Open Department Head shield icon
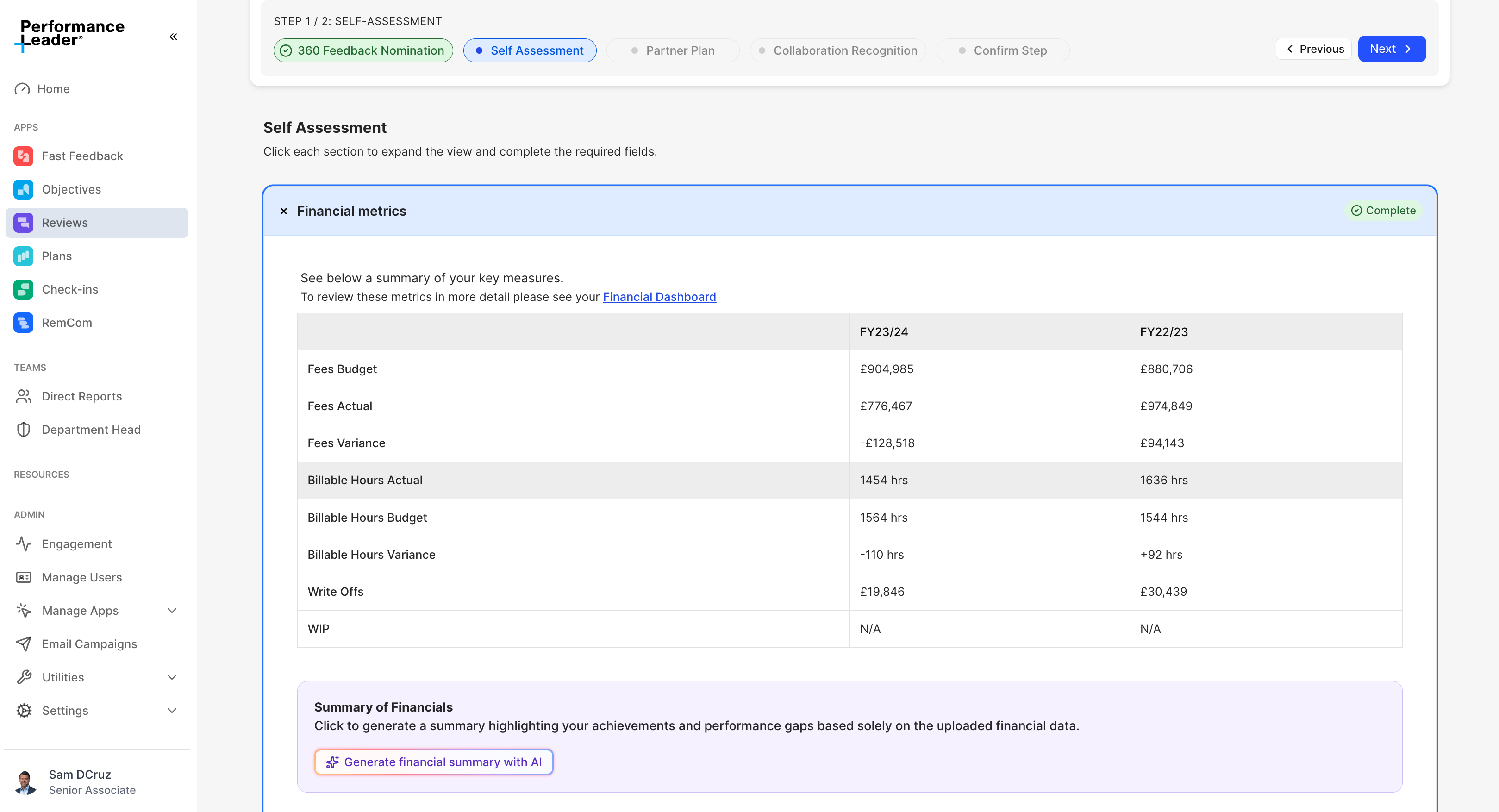Viewport: 1499px width, 812px height. point(23,430)
